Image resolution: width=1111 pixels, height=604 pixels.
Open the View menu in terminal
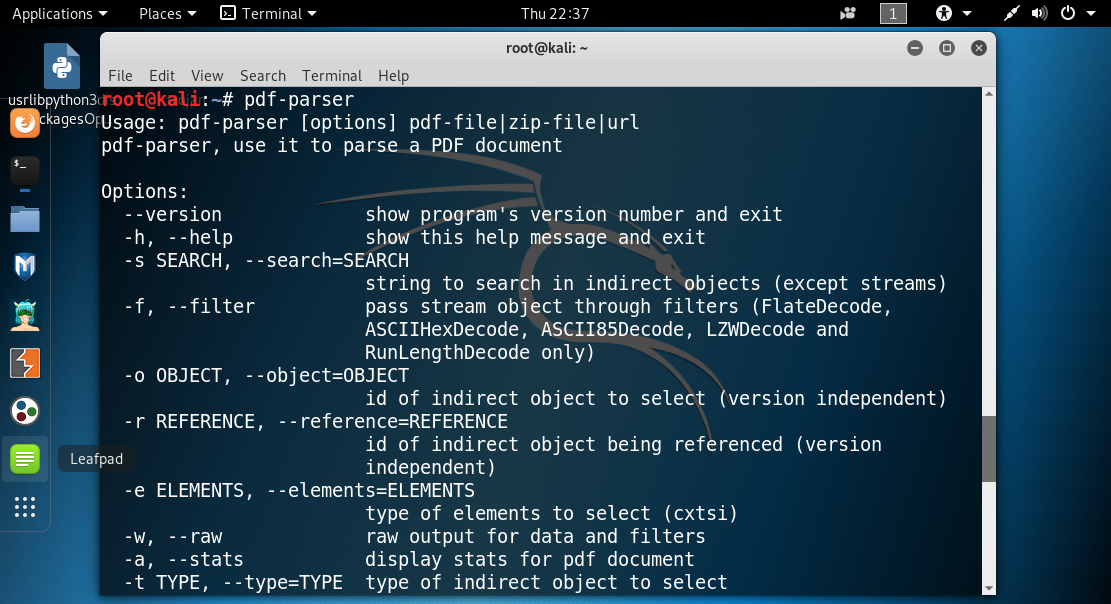(x=207, y=75)
